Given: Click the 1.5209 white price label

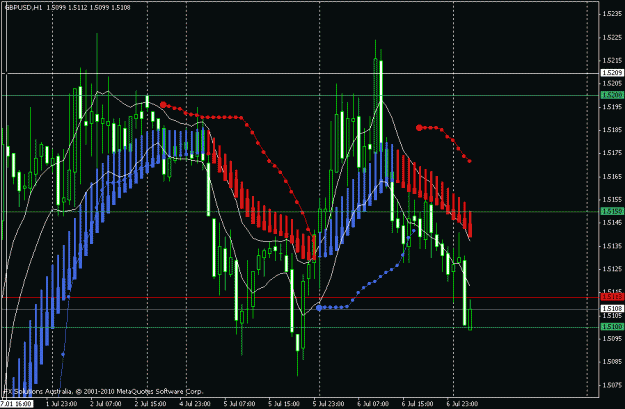Looking at the screenshot, I should 612,73.
